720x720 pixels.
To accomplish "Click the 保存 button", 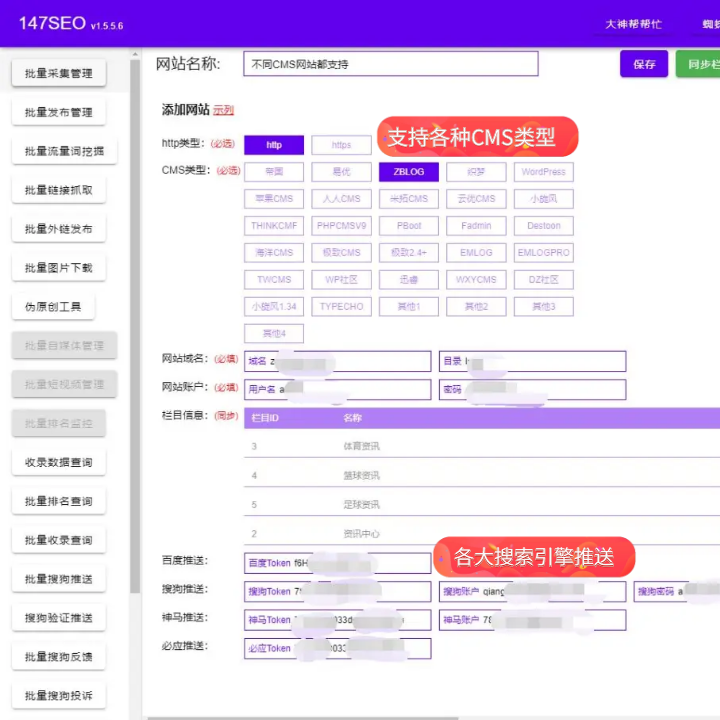I will [x=644, y=64].
